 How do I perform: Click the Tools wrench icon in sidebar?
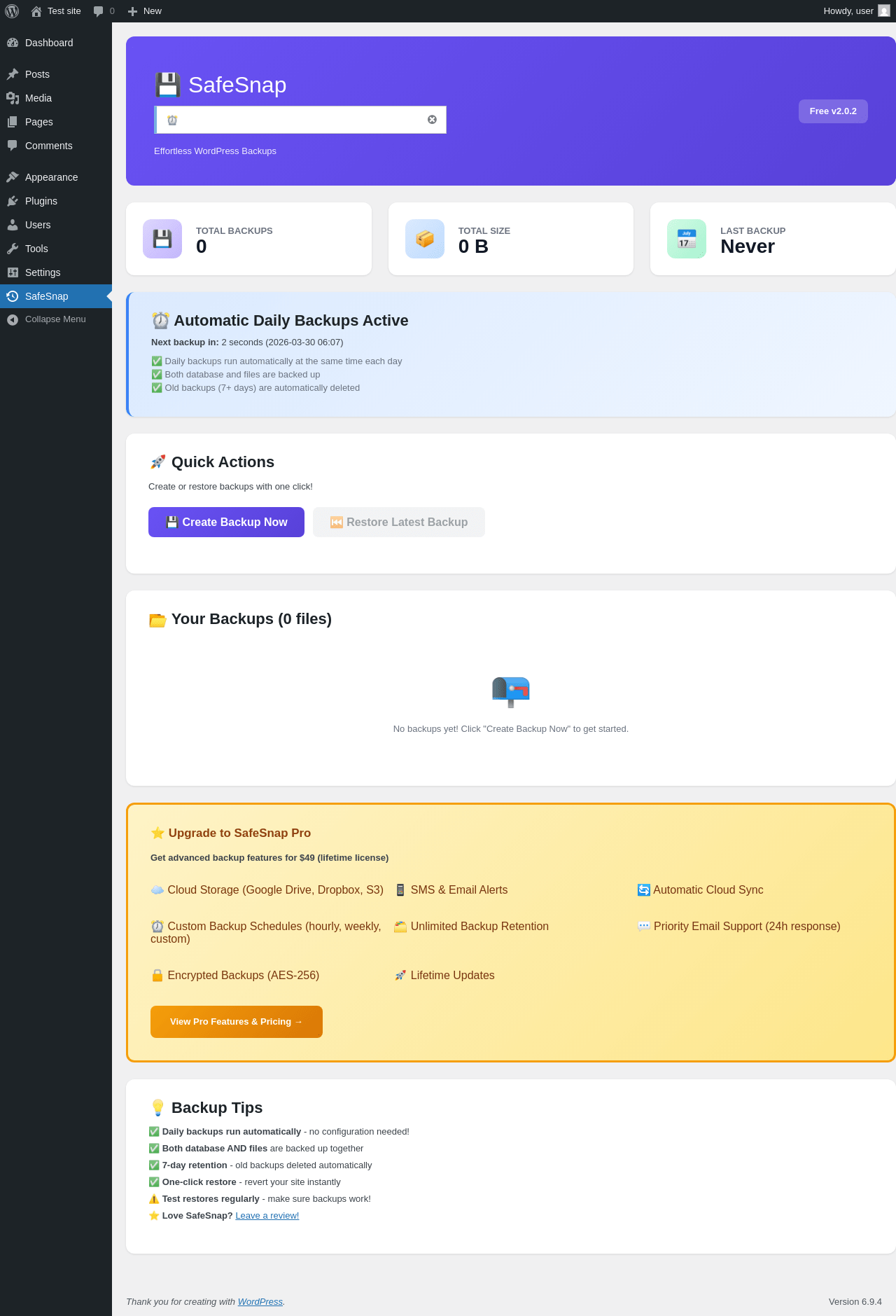[x=13, y=249]
